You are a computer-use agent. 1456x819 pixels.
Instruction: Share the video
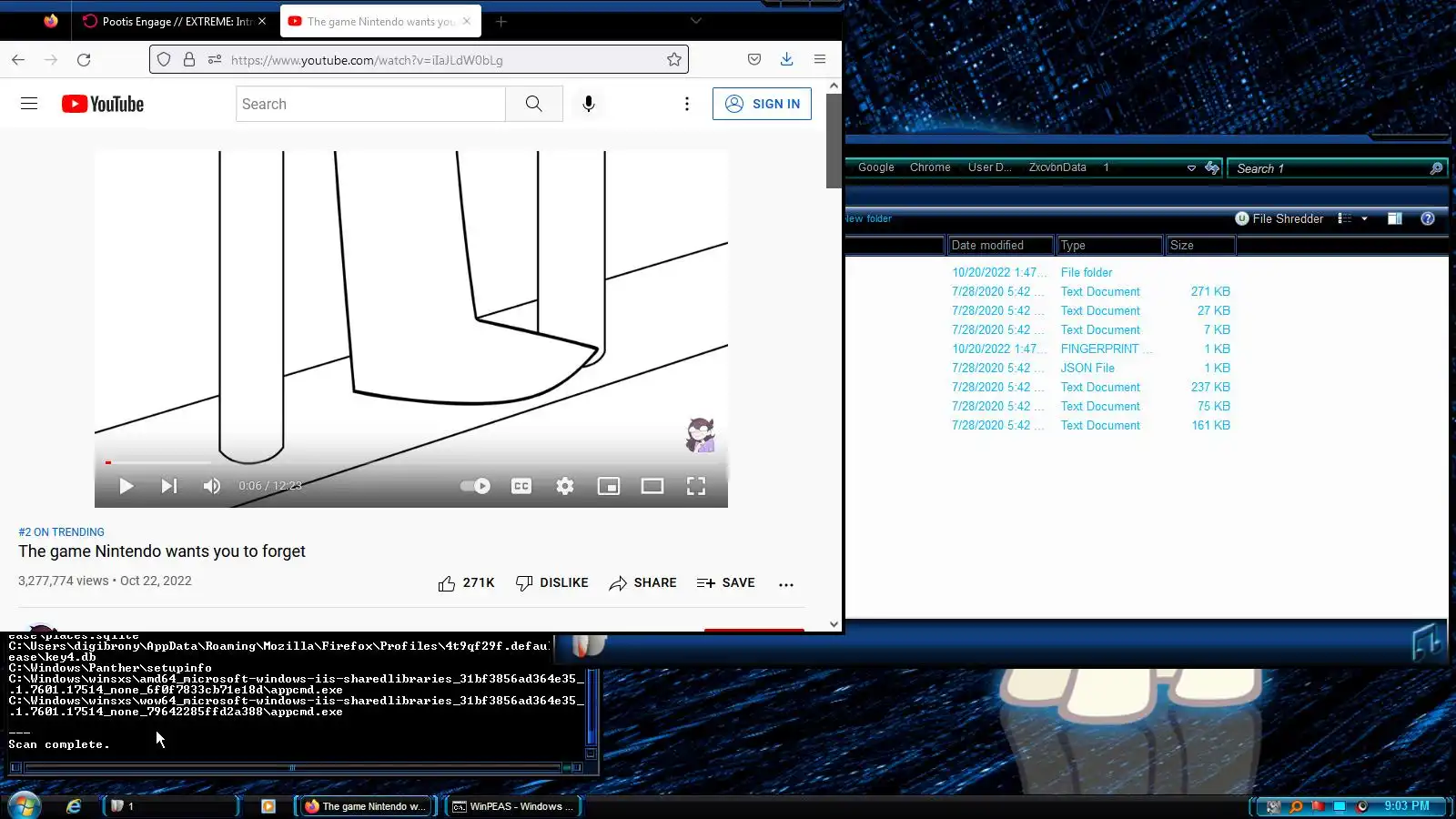[643, 583]
